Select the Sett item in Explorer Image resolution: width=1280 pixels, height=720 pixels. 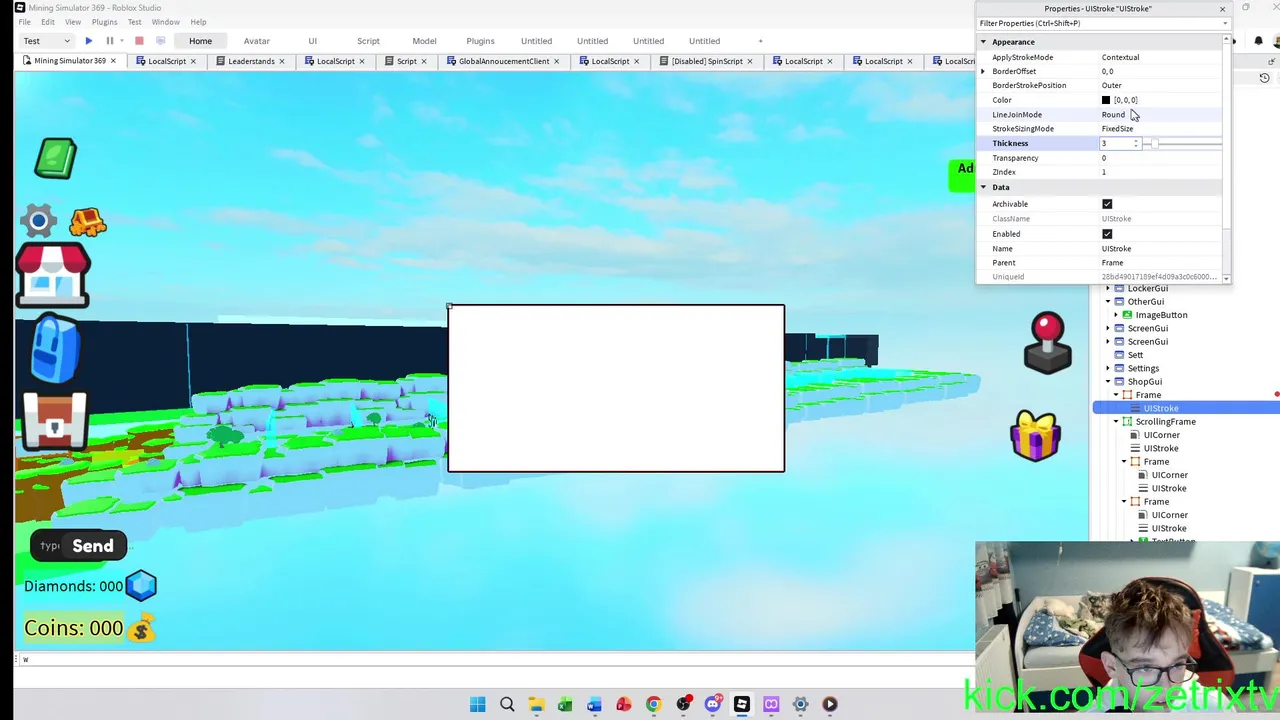tap(1135, 355)
